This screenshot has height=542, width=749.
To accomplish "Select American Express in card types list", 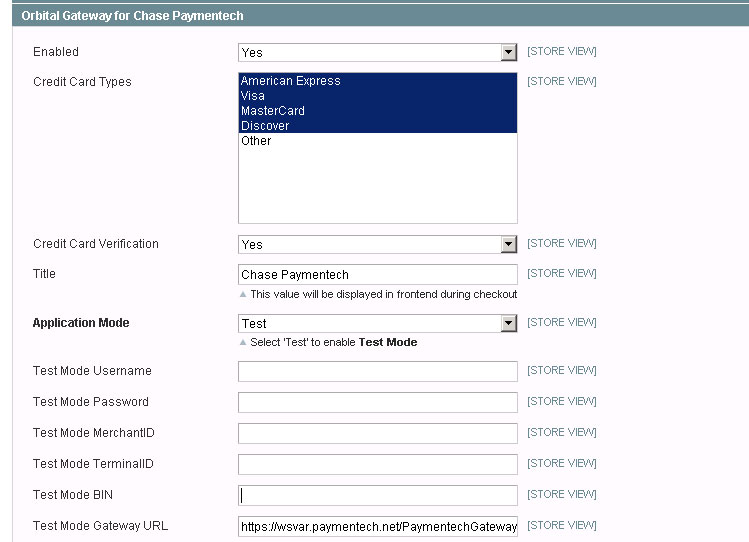I will pyautogui.click(x=377, y=81).
